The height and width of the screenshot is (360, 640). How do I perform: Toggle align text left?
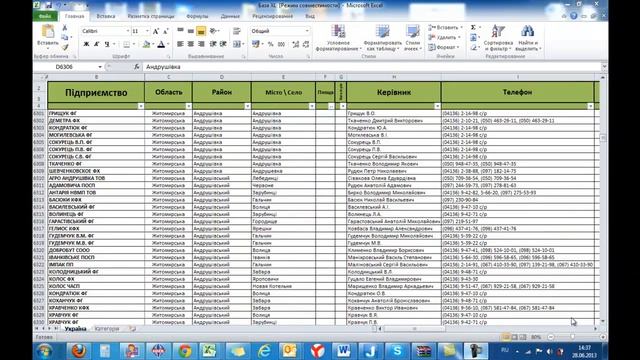tap(180, 44)
